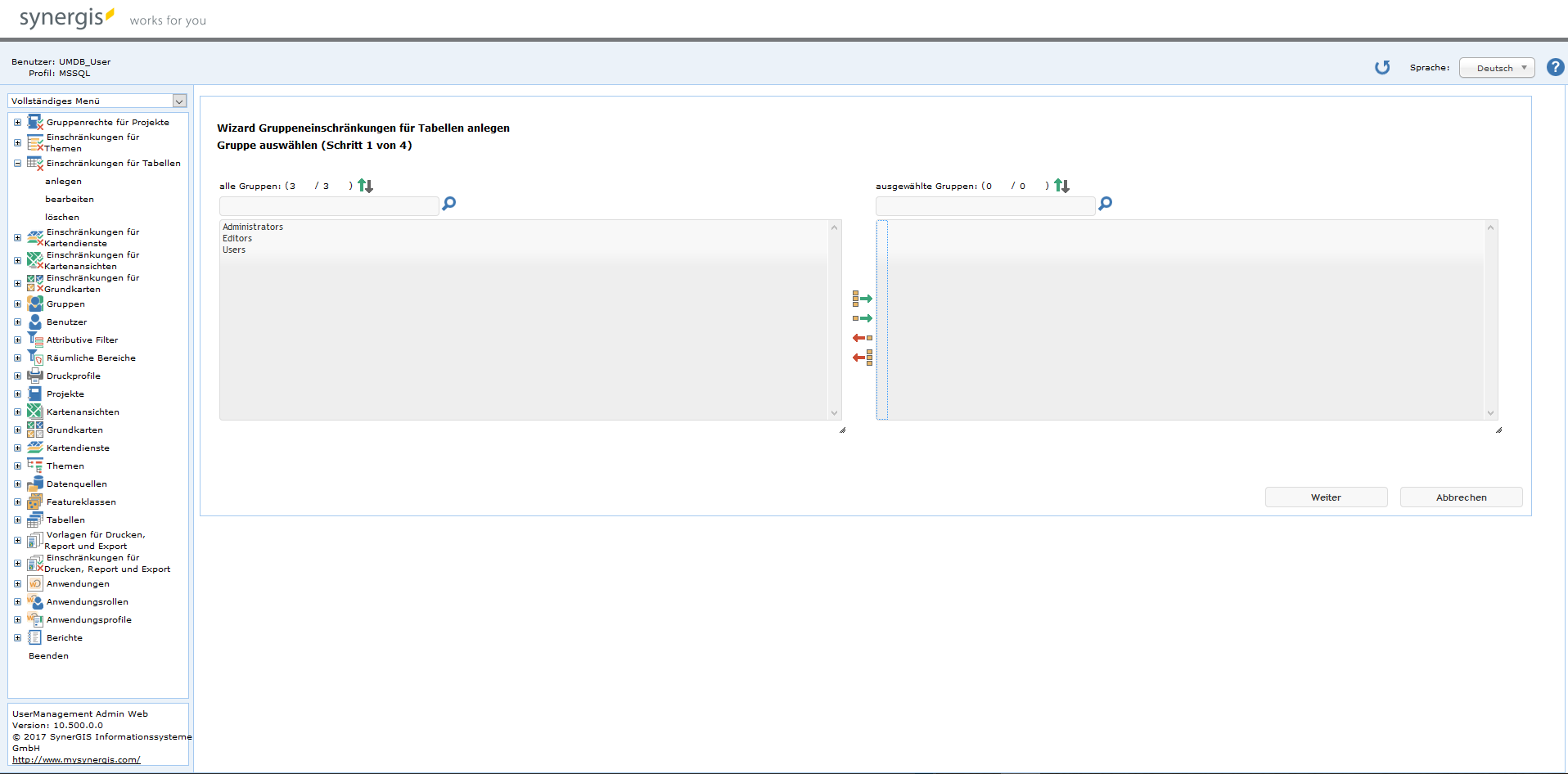The height and width of the screenshot is (774, 1568).
Task: Click Beenden at the bottom of the menu
Action: pyautogui.click(x=48, y=655)
